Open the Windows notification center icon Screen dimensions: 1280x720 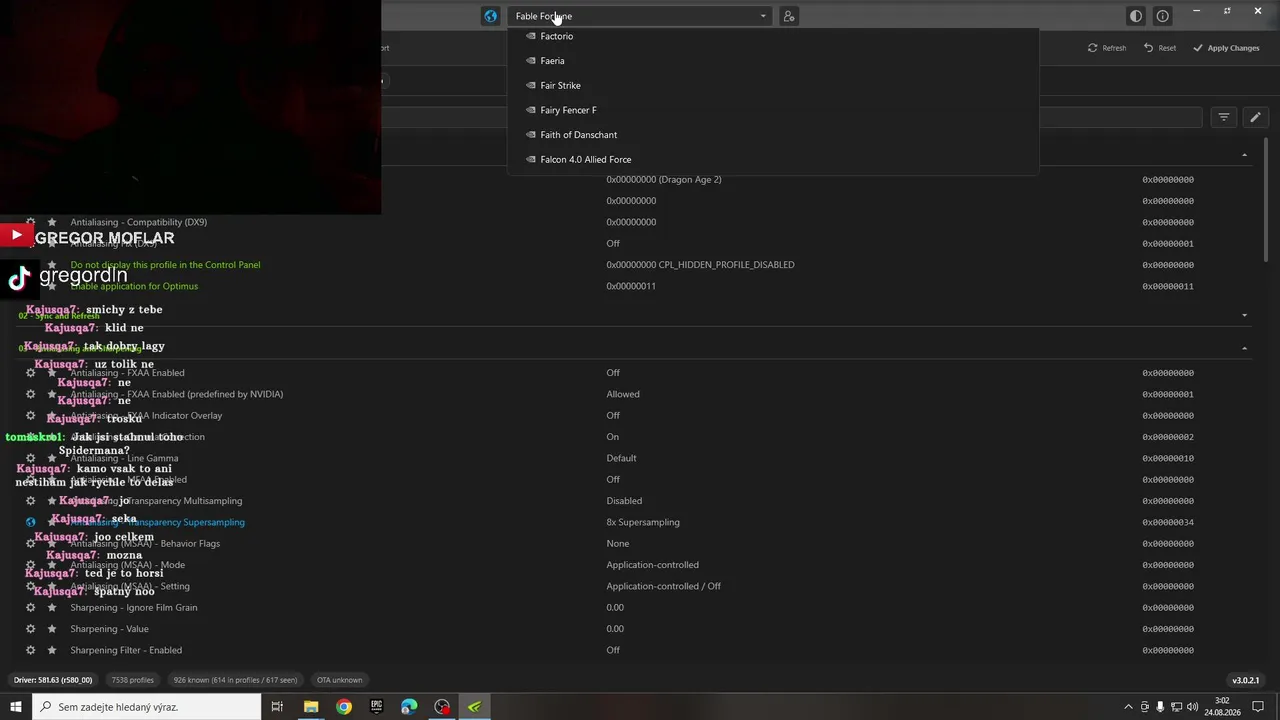[x=1258, y=707]
